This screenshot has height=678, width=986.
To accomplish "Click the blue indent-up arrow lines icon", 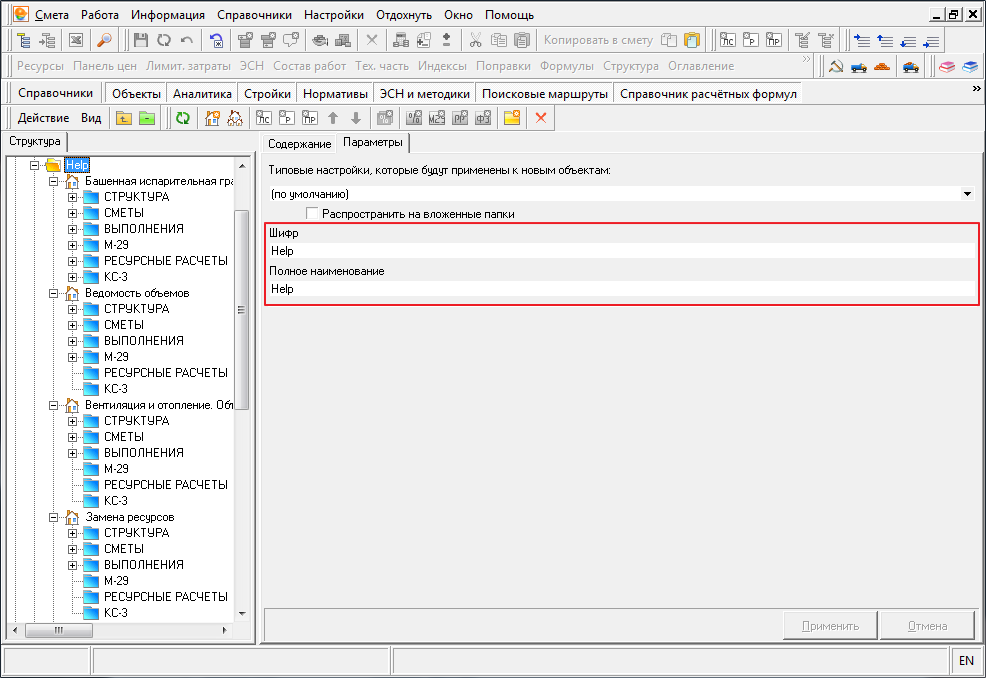I will click(885, 40).
